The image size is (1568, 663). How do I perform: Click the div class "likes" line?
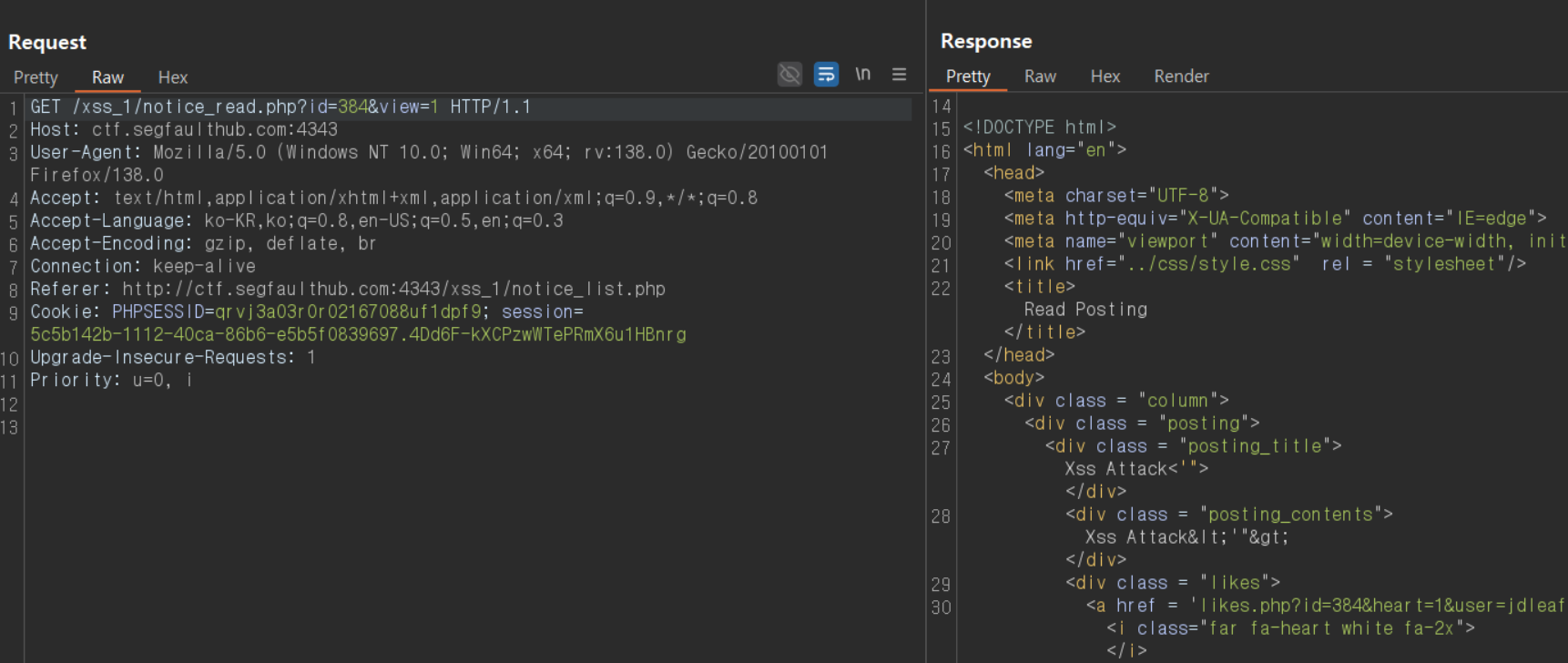(x=1173, y=582)
